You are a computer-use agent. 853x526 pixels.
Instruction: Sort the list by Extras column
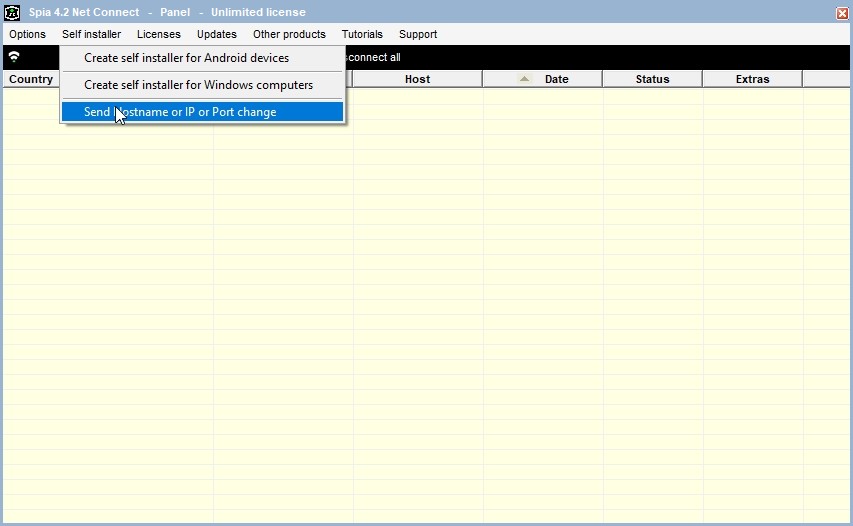tap(752, 79)
